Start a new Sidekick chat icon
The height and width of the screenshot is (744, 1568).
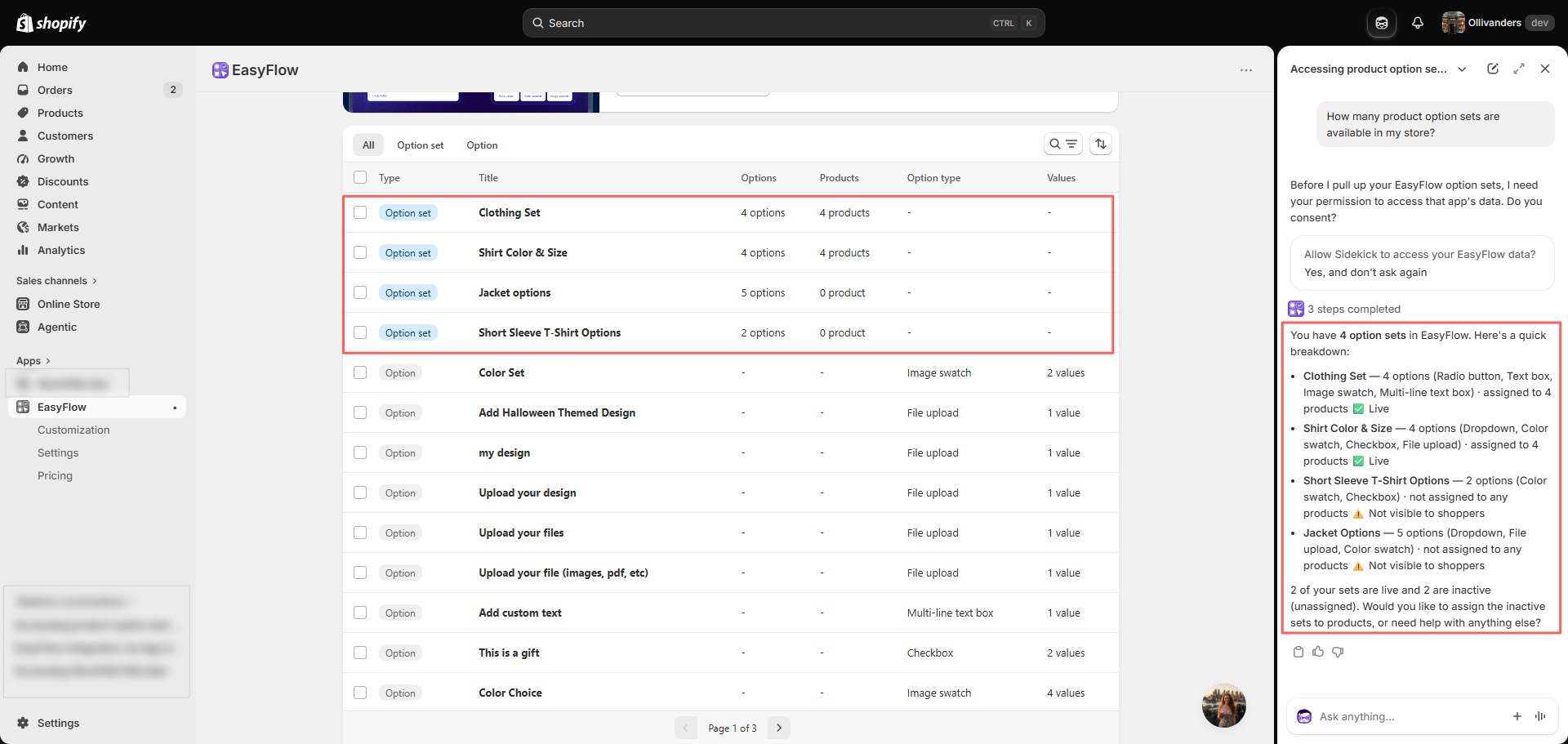[1493, 69]
